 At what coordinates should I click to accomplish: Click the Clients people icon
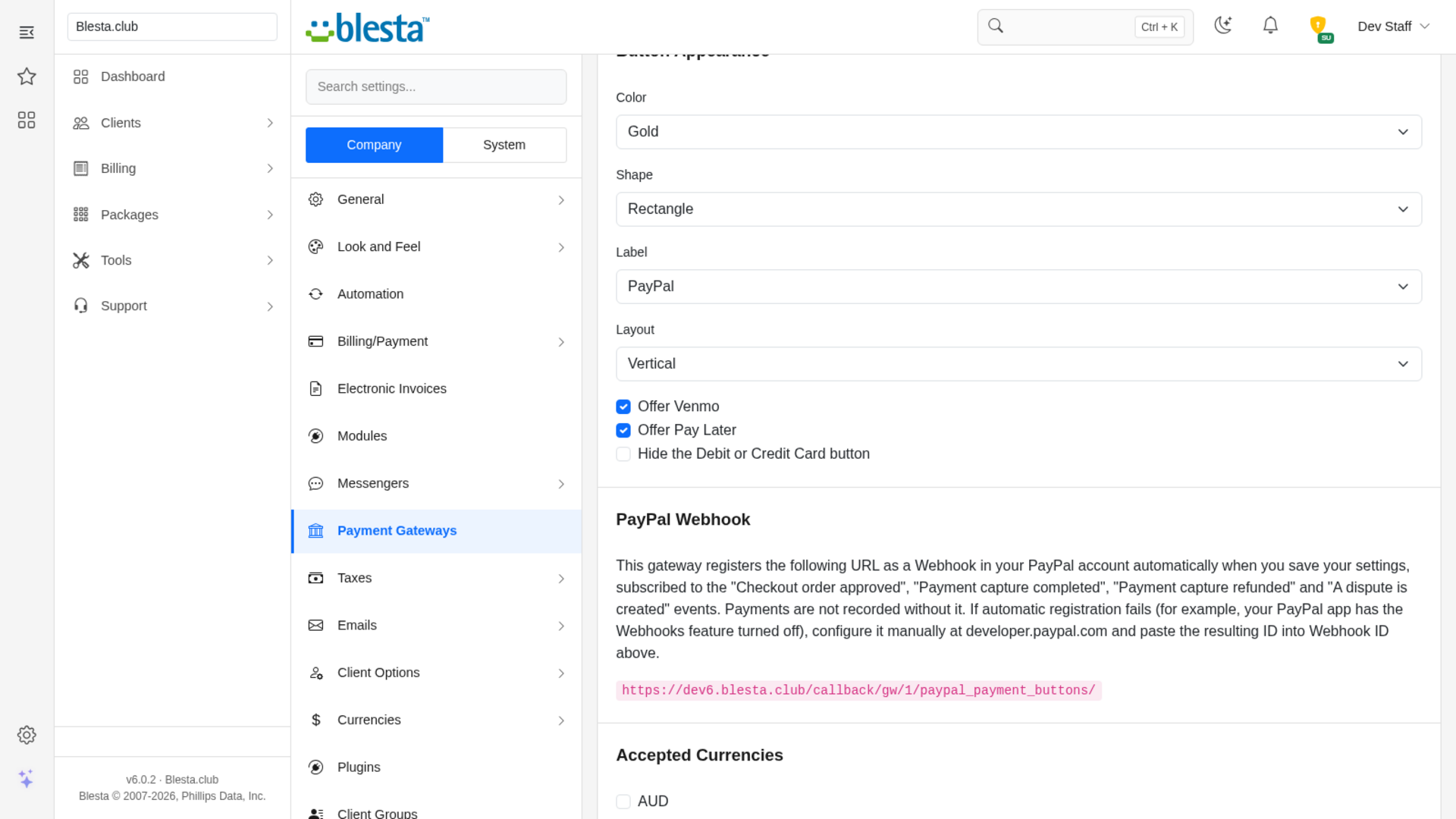point(81,123)
